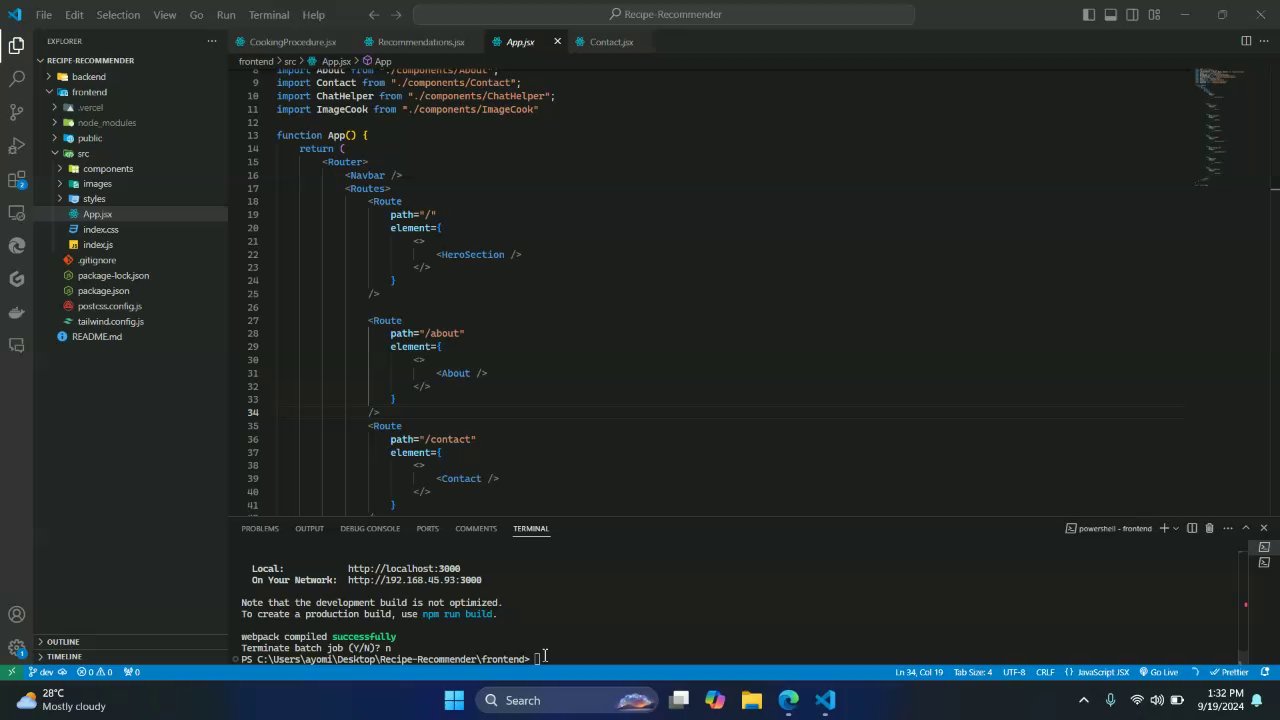
Task: Click the Recipe-Recommender command center search box
Action: click(664, 15)
